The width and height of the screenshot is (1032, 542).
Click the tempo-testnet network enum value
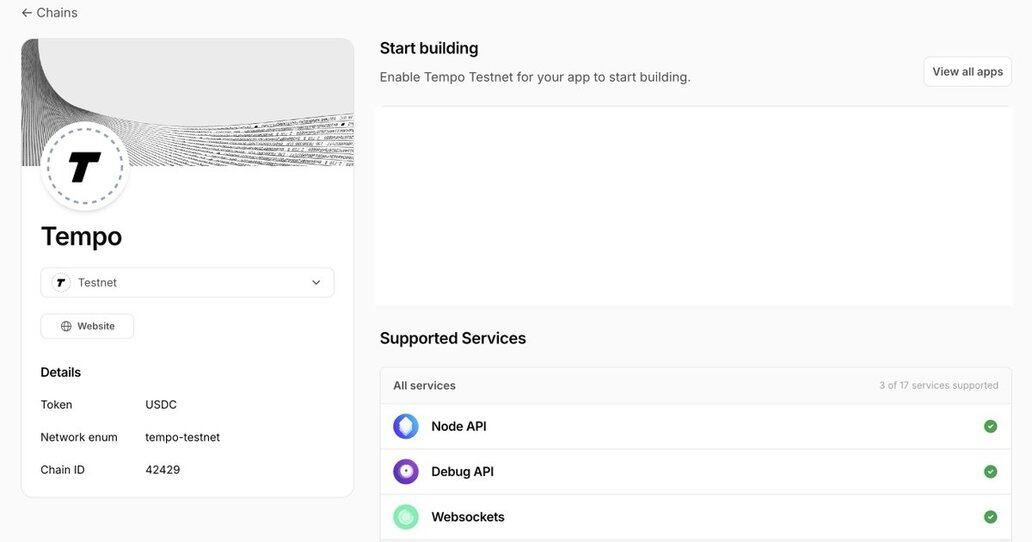tap(182, 437)
